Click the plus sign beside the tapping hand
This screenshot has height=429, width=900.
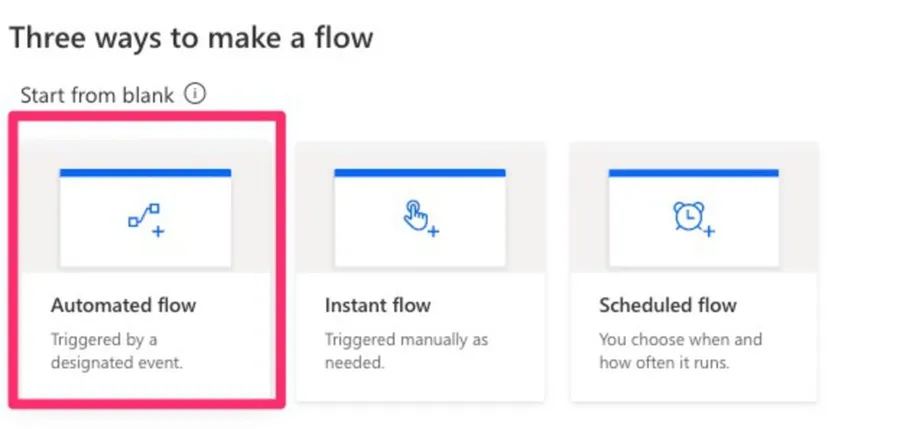click(x=434, y=232)
